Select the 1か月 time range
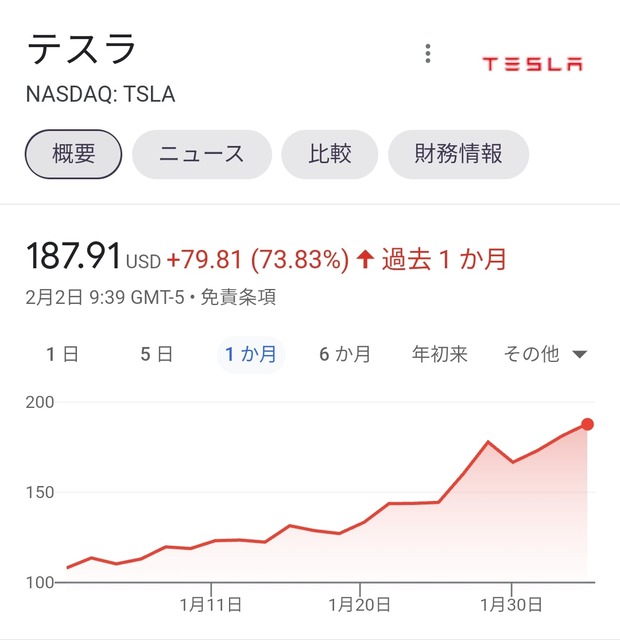This screenshot has width=620, height=640. click(x=251, y=354)
